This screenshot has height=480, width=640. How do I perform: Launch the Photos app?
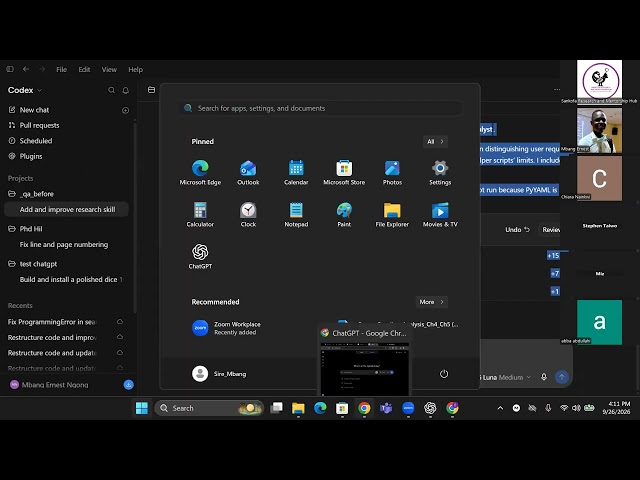point(392,173)
